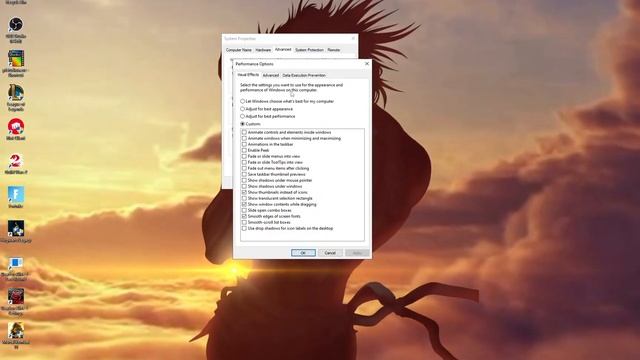Click Cancel in Performance Options
The height and width of the screenshot is (360, 640).
click(330, 253)
